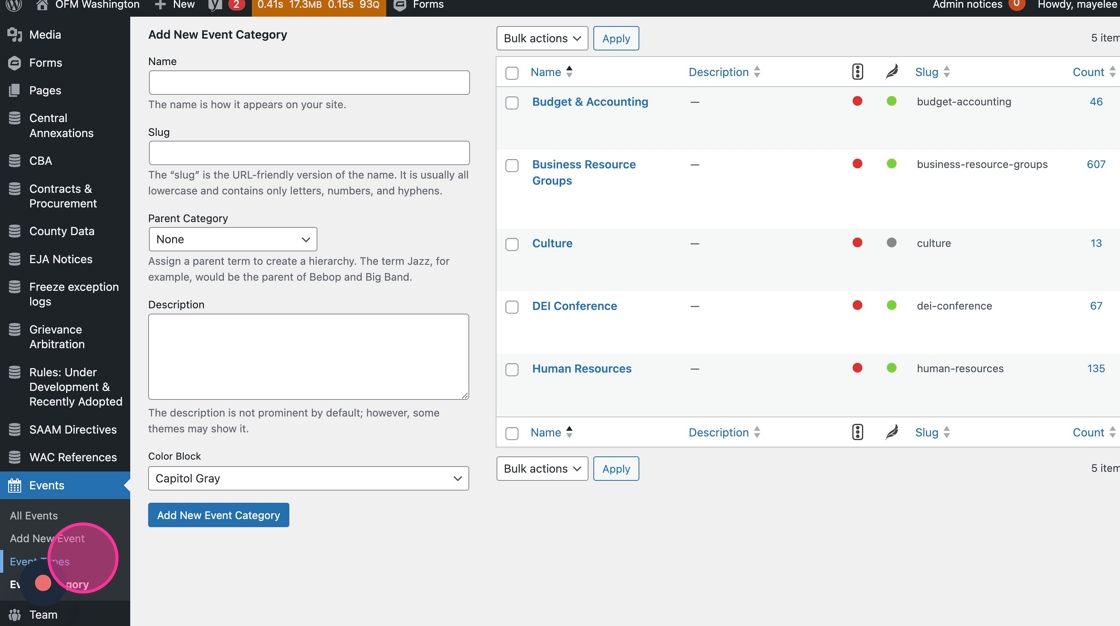
Task: Expand the Color Block dropdown showing Capitol Gray
Action: point(308,479)
